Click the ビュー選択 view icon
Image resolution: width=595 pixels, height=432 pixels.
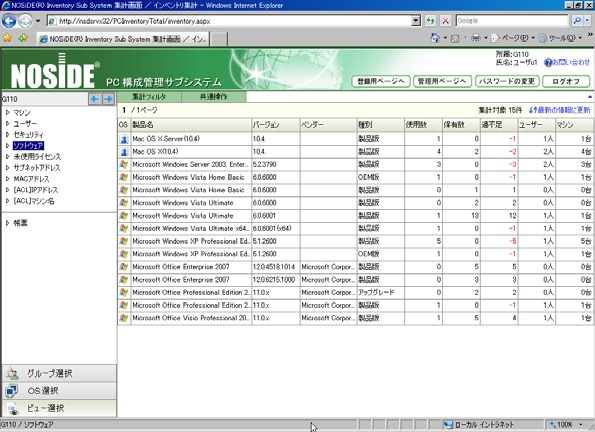click(x=13, y=408)
